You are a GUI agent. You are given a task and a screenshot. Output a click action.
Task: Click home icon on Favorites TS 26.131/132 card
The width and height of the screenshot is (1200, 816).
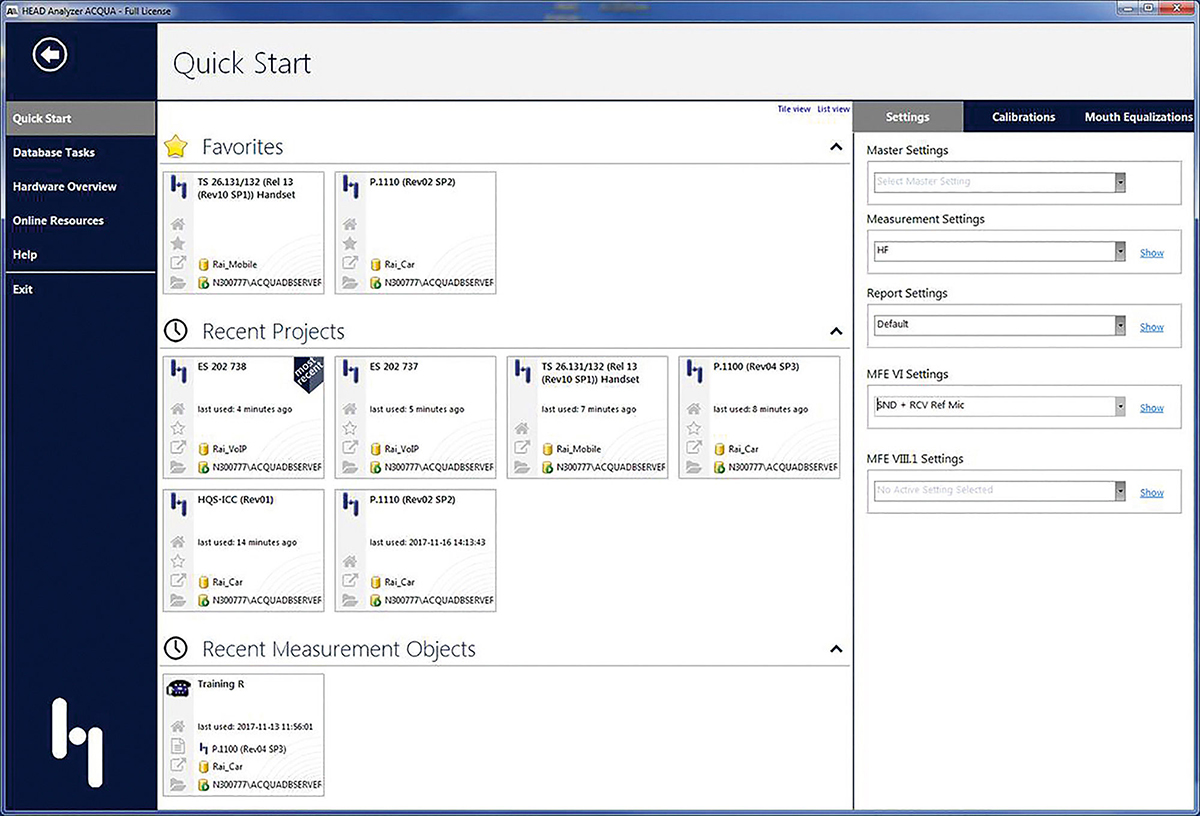178,225
